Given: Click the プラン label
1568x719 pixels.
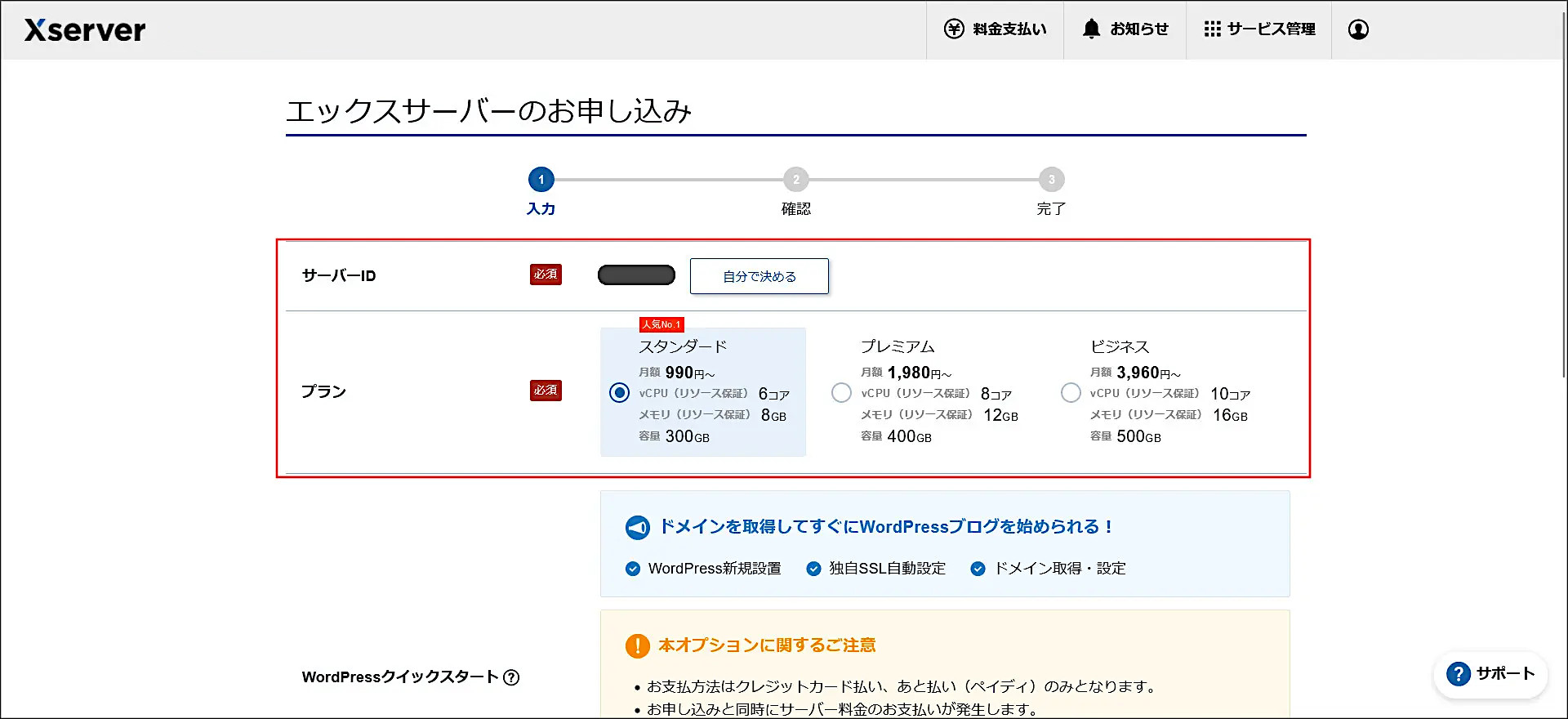Looking at the screenshot, I should [x=323, y=391].
